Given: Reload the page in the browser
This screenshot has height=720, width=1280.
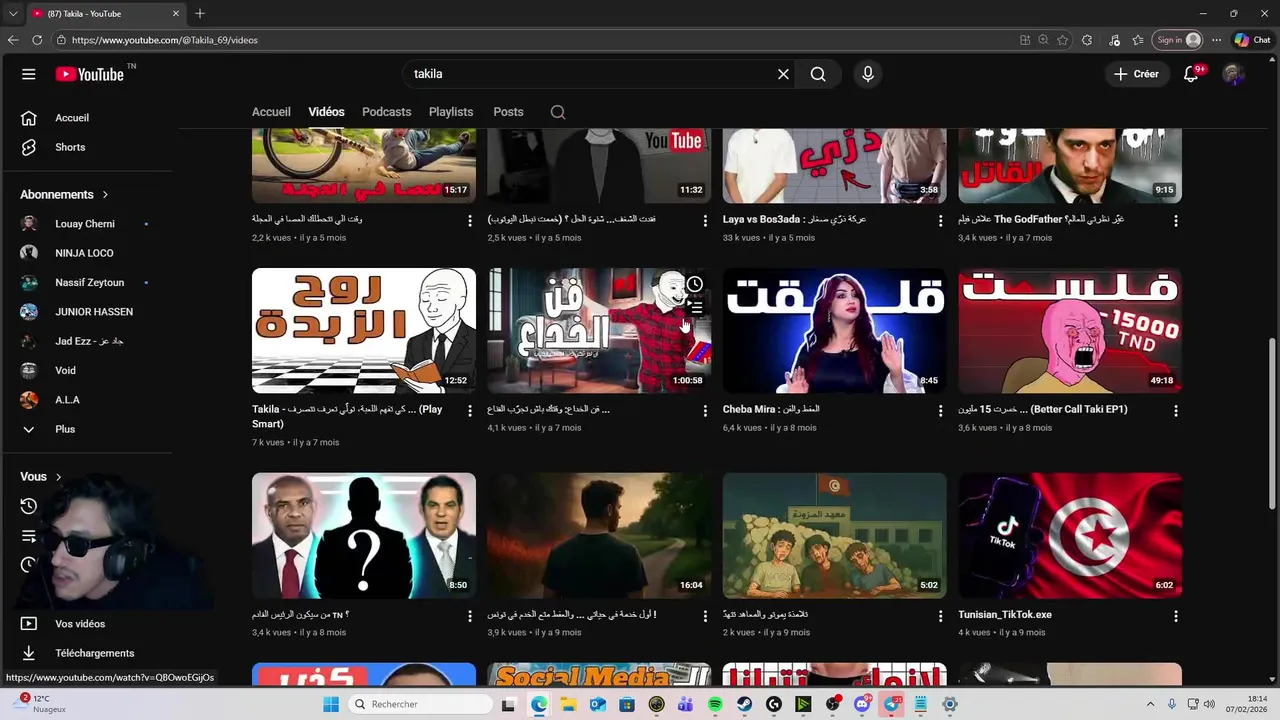Looking at the screenshot, I should (37, 40).
